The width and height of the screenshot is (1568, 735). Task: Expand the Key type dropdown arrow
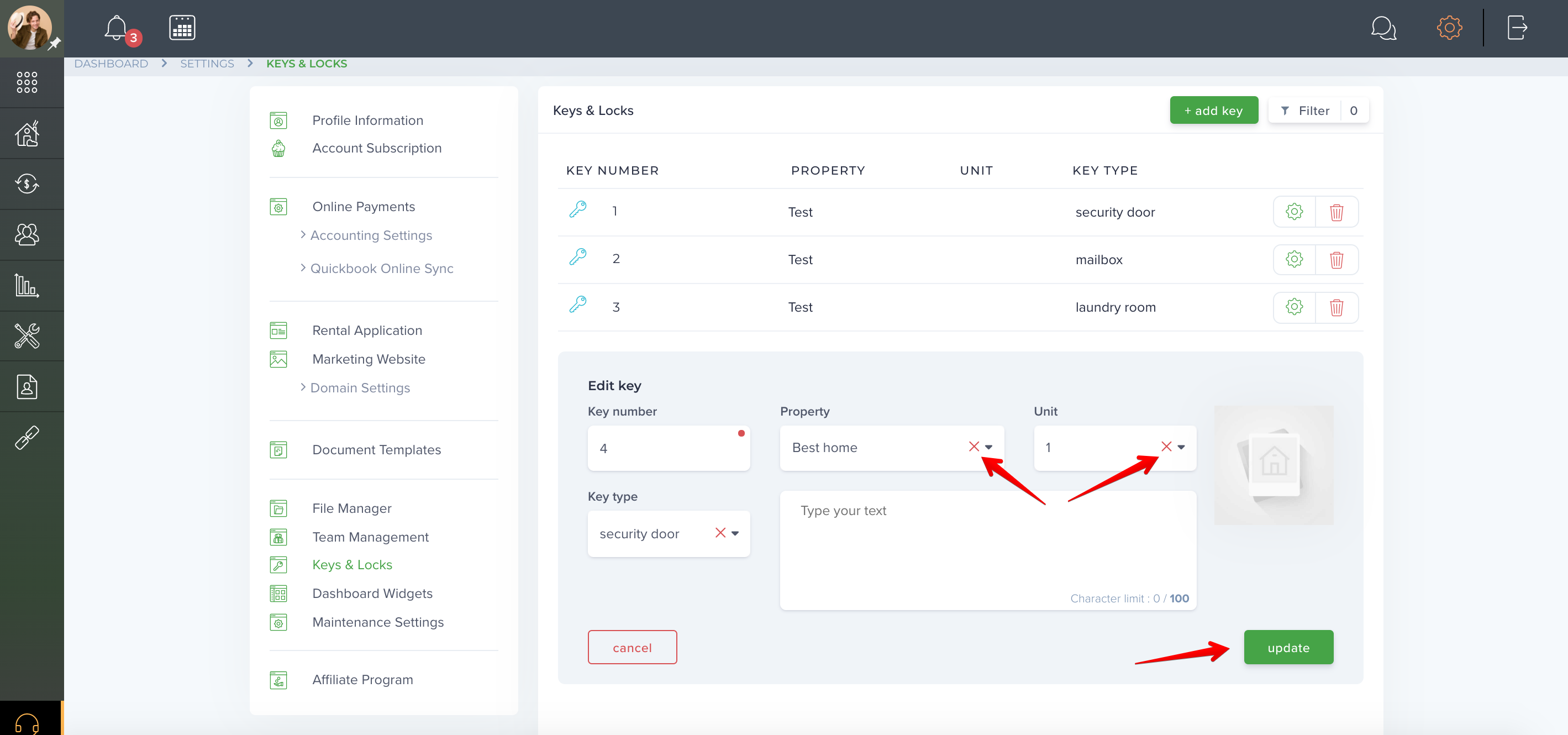click(x=735, y=533)
